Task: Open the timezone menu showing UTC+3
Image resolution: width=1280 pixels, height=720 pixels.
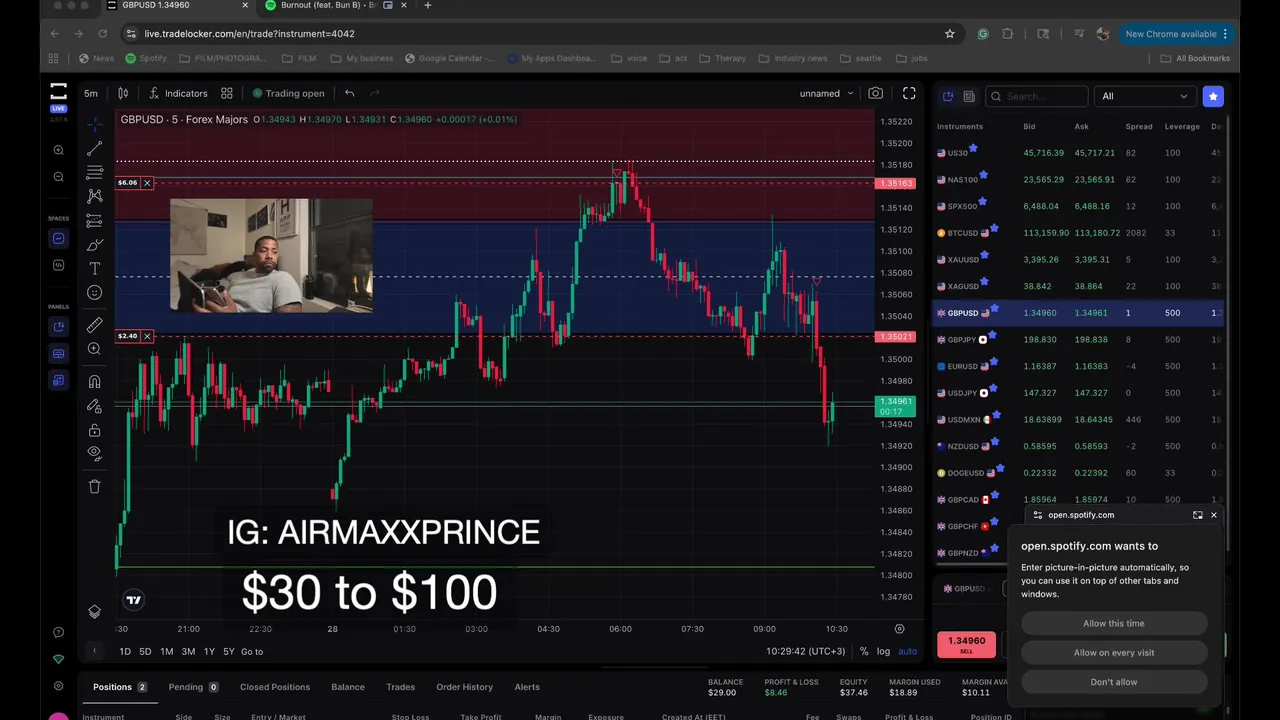Action: click(807, 652)
